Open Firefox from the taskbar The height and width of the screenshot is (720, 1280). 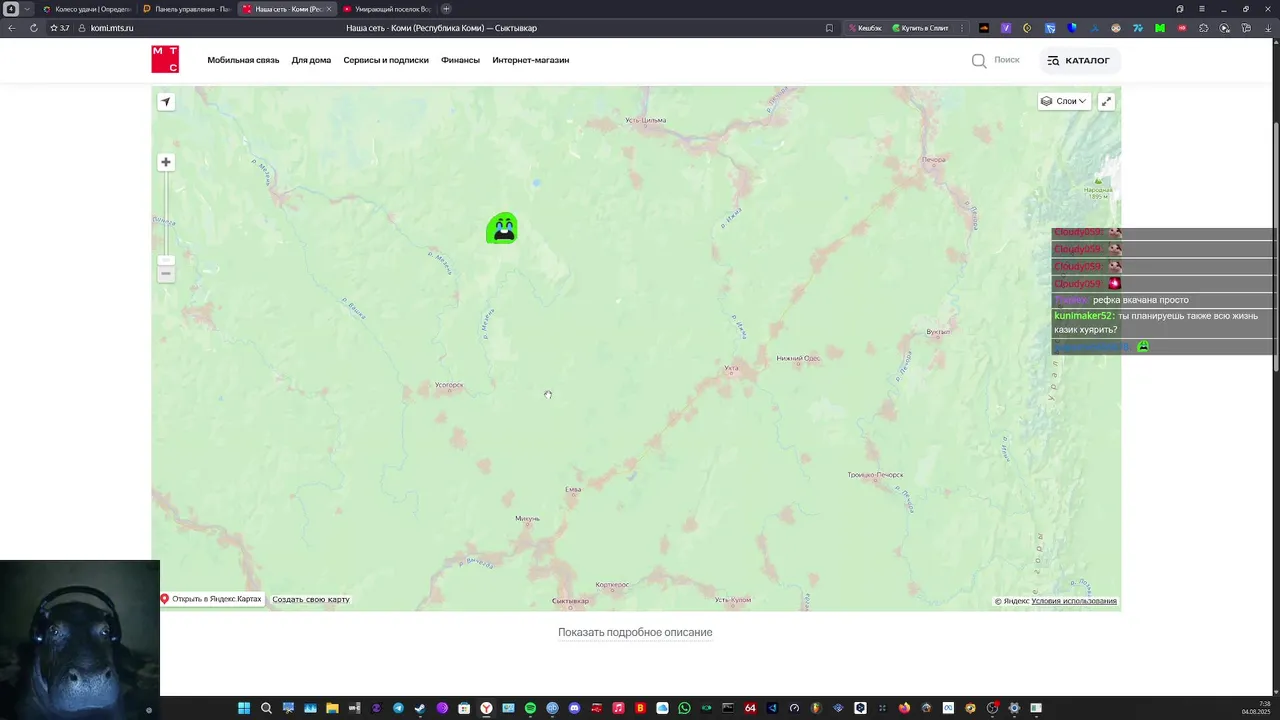coord(904,708)
